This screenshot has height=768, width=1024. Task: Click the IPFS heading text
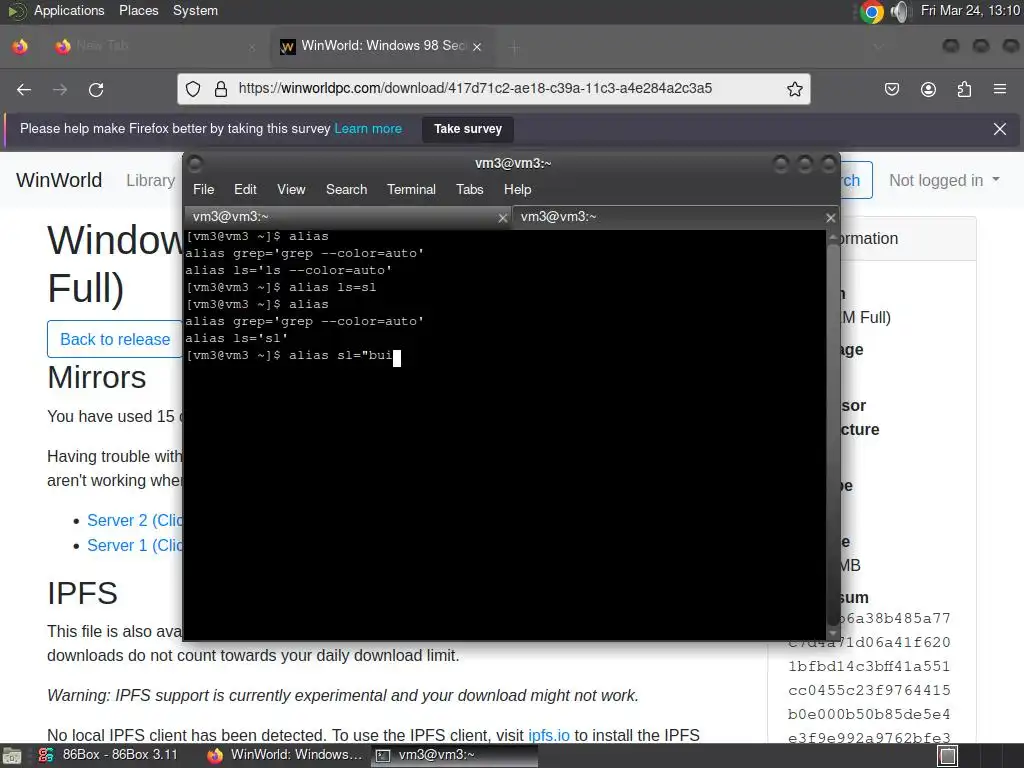pos(82,593)
